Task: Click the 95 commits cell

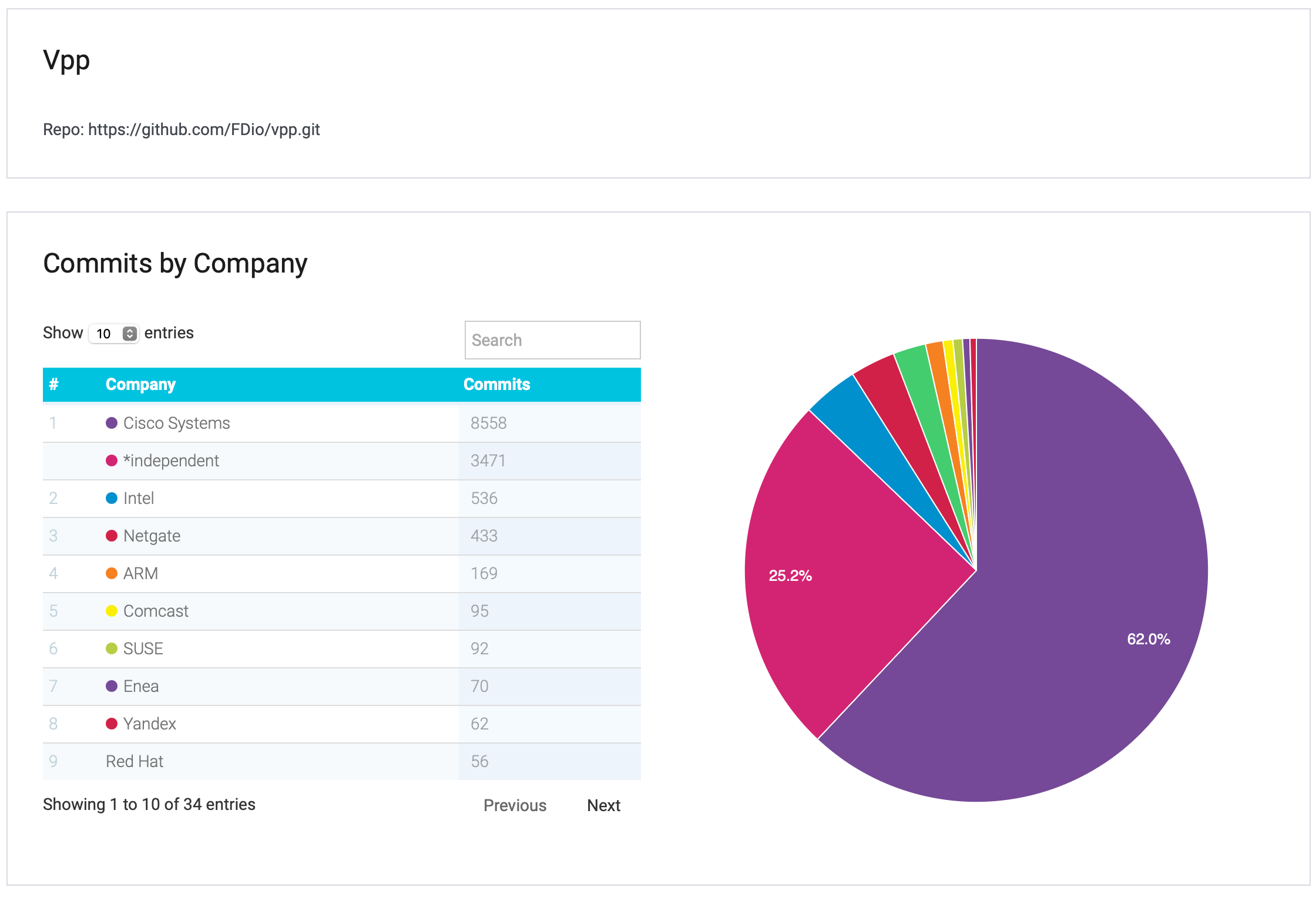Action: pos(549,611)
